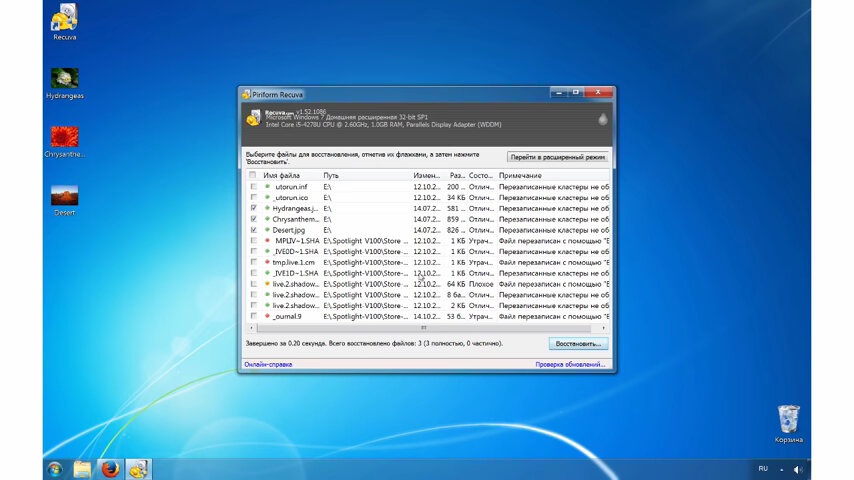Click the RU language indicator in tray
Image resolution: width=854 pixels, height=480 pixels.
coord(763,469)
